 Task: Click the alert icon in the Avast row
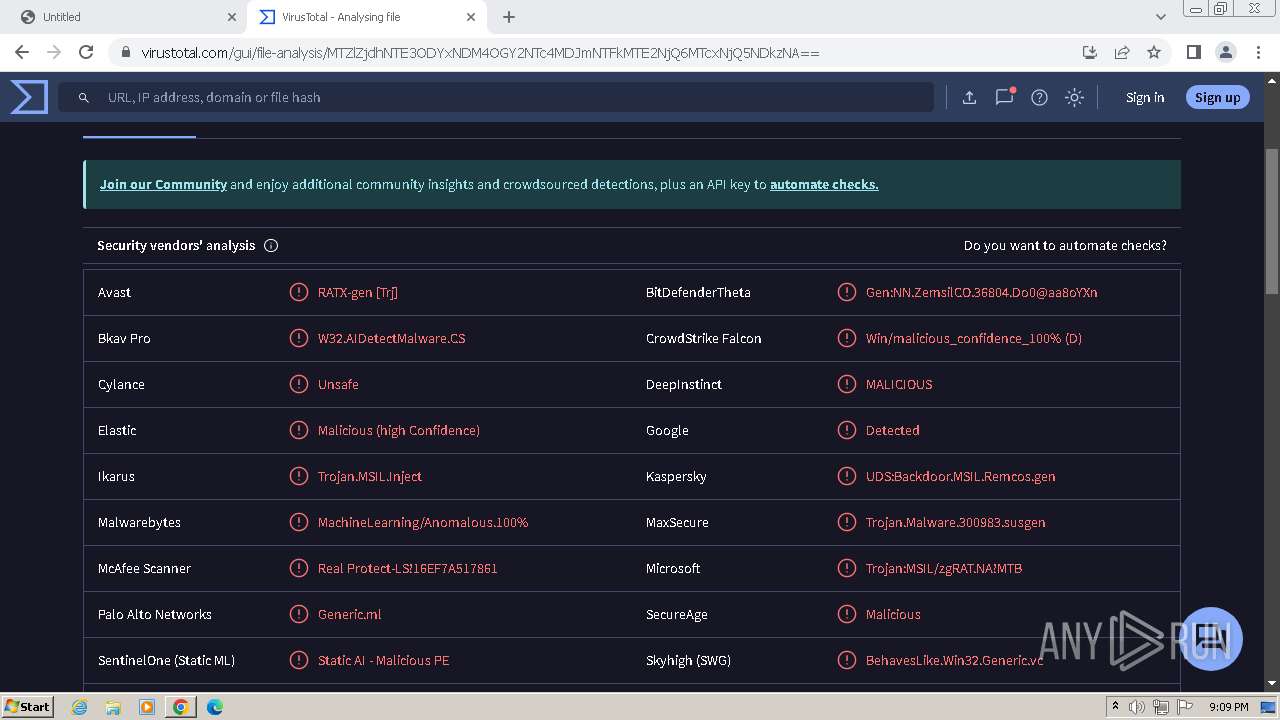(x=298, y=292)
